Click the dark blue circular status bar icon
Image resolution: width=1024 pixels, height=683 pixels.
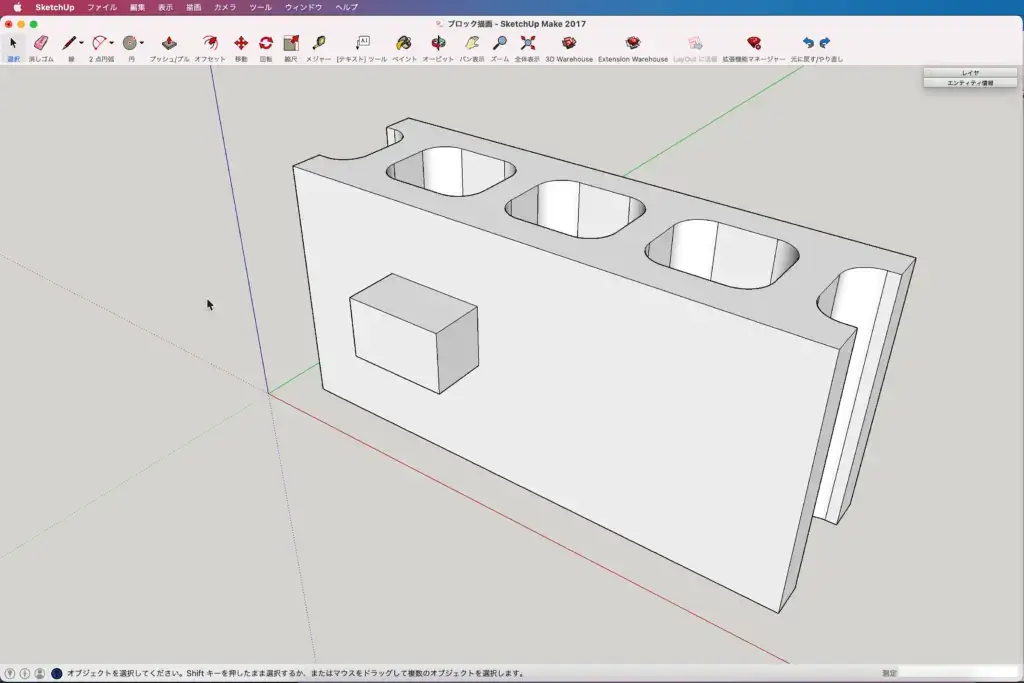57,673
